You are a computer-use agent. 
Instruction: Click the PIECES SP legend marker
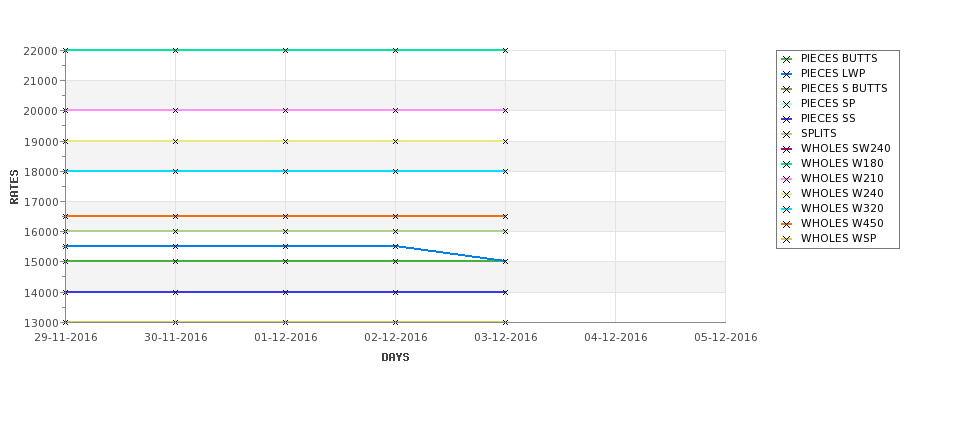pyautogui.click(x=787, y=104)
